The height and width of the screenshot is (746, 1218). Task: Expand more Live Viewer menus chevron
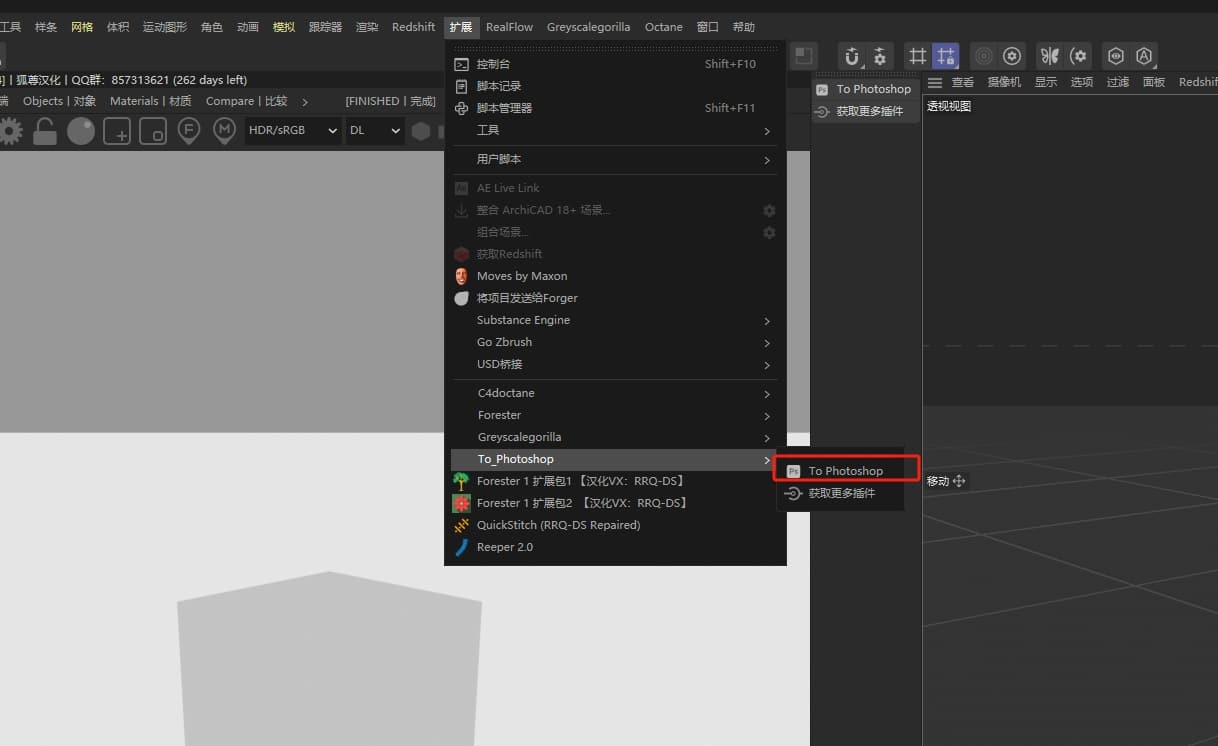[x=305, y=101]
